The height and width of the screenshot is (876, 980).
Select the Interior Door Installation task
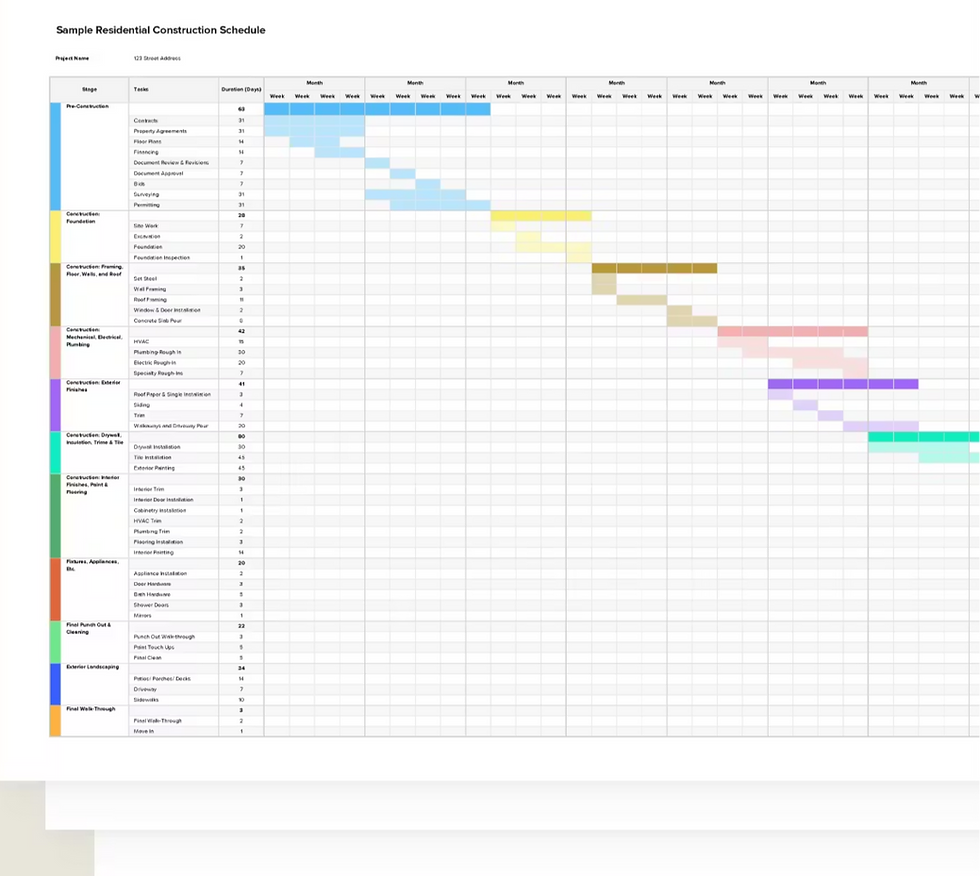tap(163, 500)
